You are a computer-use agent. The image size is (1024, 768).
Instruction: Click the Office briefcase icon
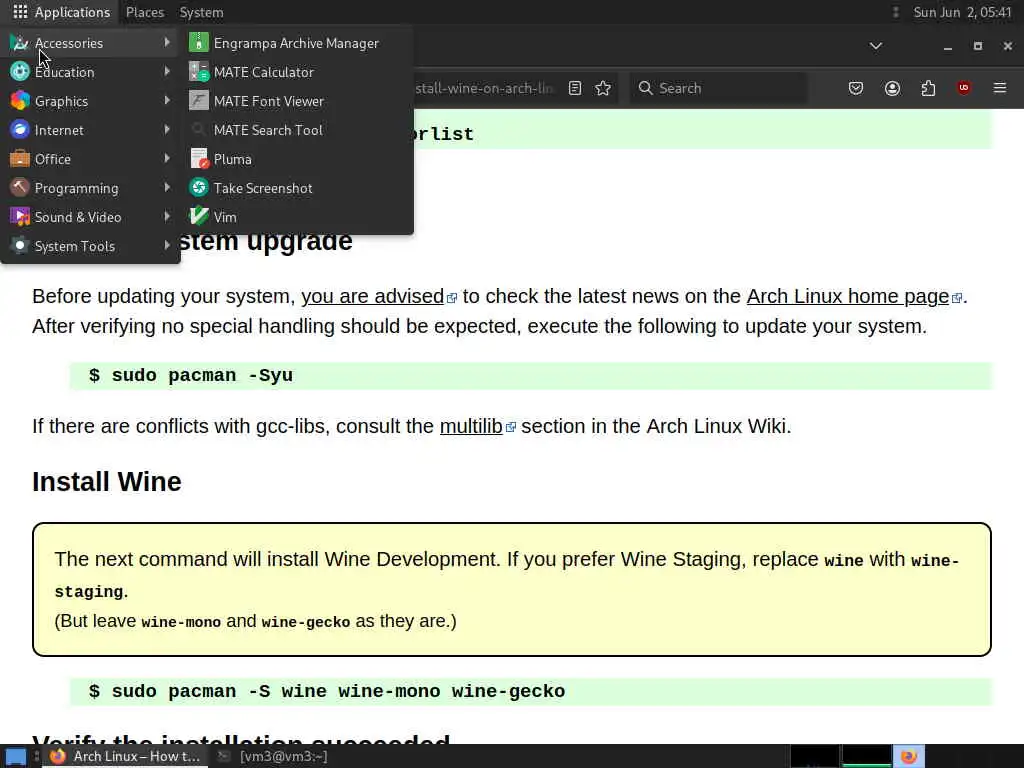pyautogui.click(x=20, y=159)
